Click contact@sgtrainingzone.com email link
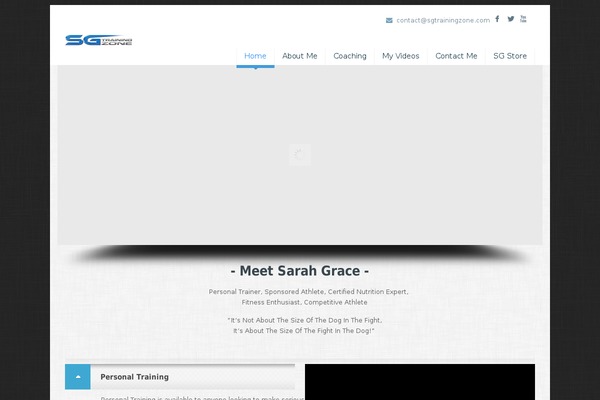The image size is (600, 400). click(x=443, y=20)
